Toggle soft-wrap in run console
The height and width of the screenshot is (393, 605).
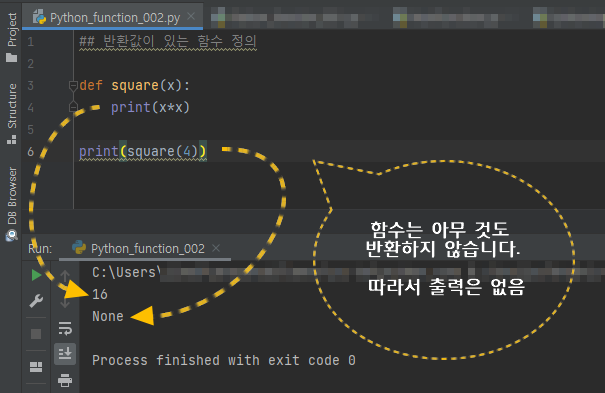65,328
